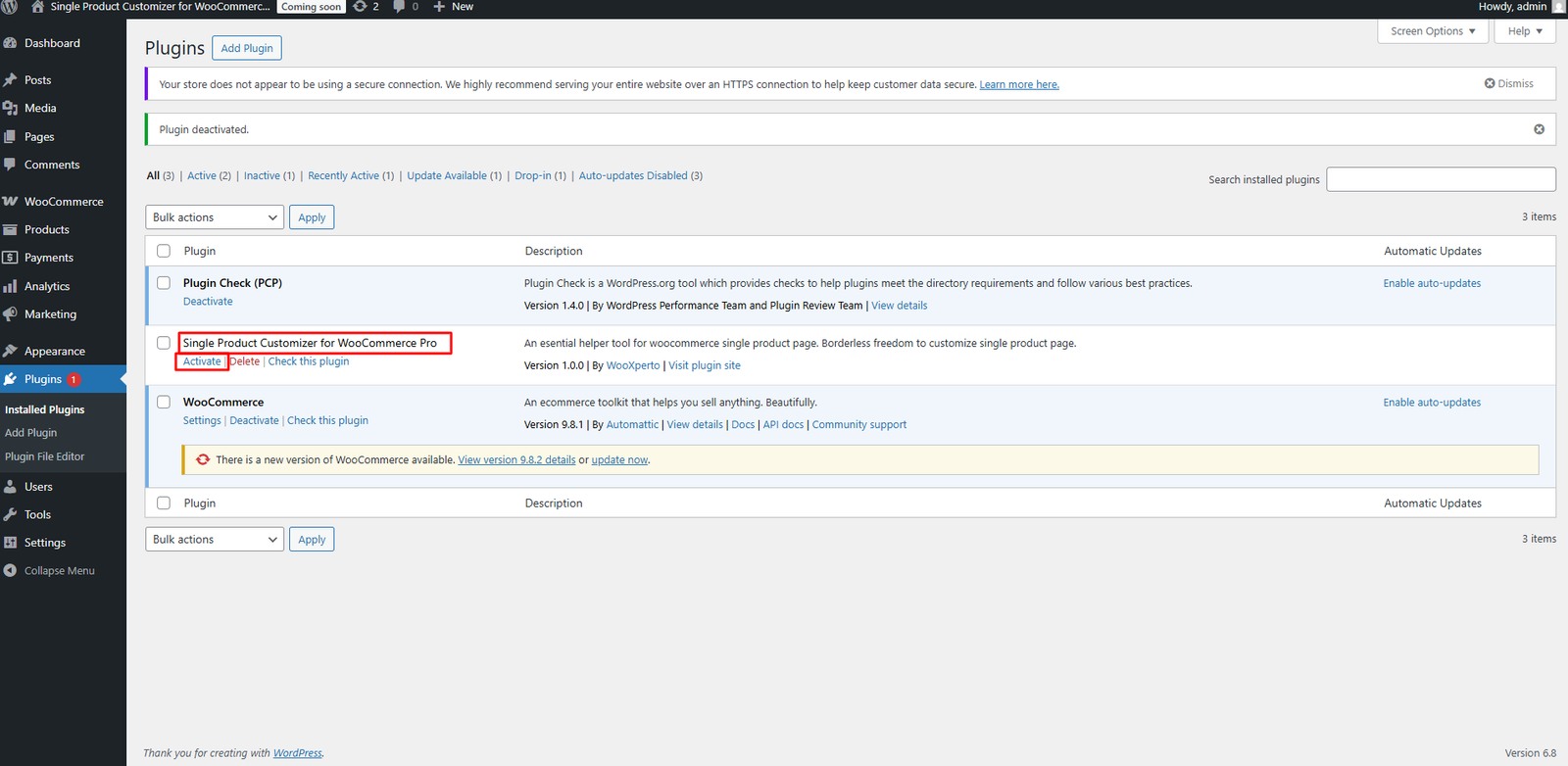Expand the Help tab
Image resolution: width=1568 pixels, height=766 pixels.
coord(1524,31)
